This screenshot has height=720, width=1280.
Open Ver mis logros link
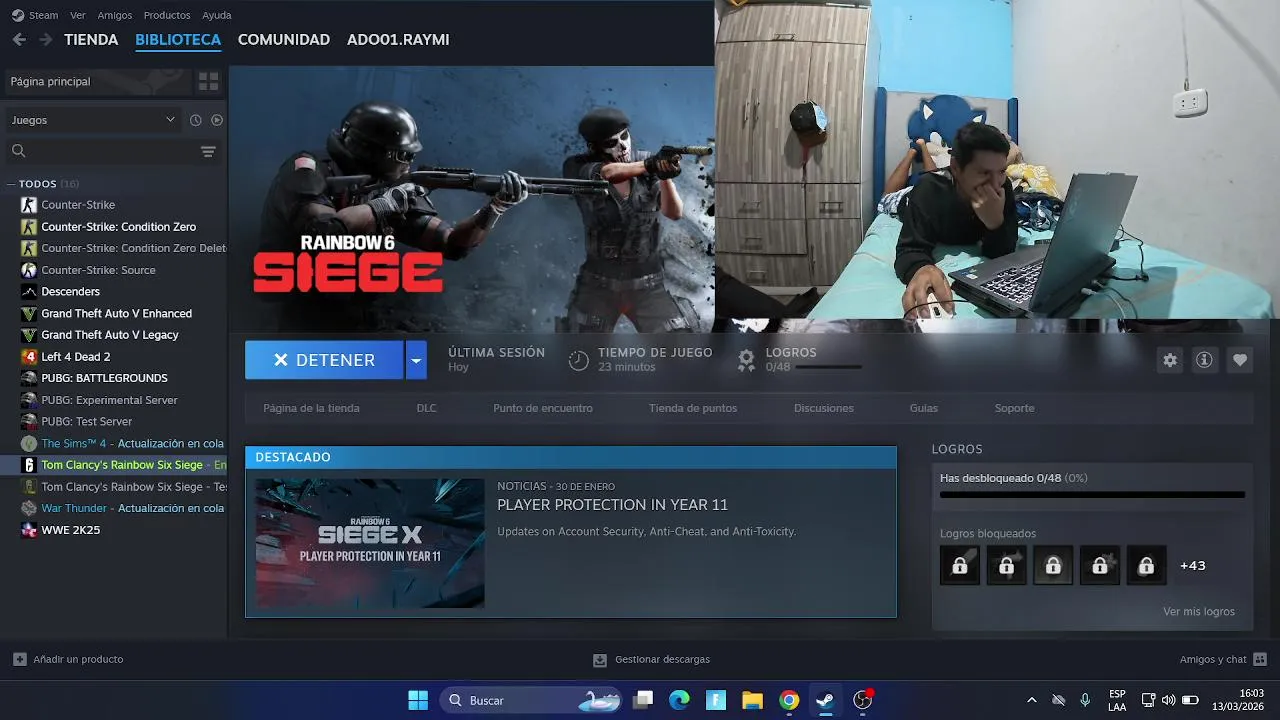1199,611
